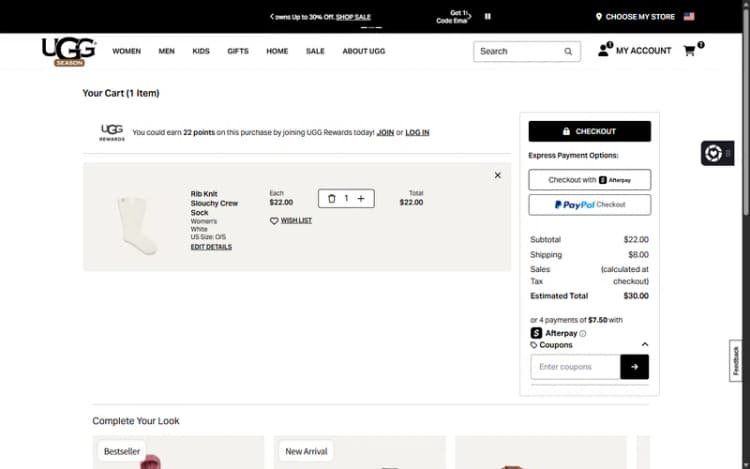Click the New Arrival badge card
The image size is (750, 469).
tap(306, 451)
